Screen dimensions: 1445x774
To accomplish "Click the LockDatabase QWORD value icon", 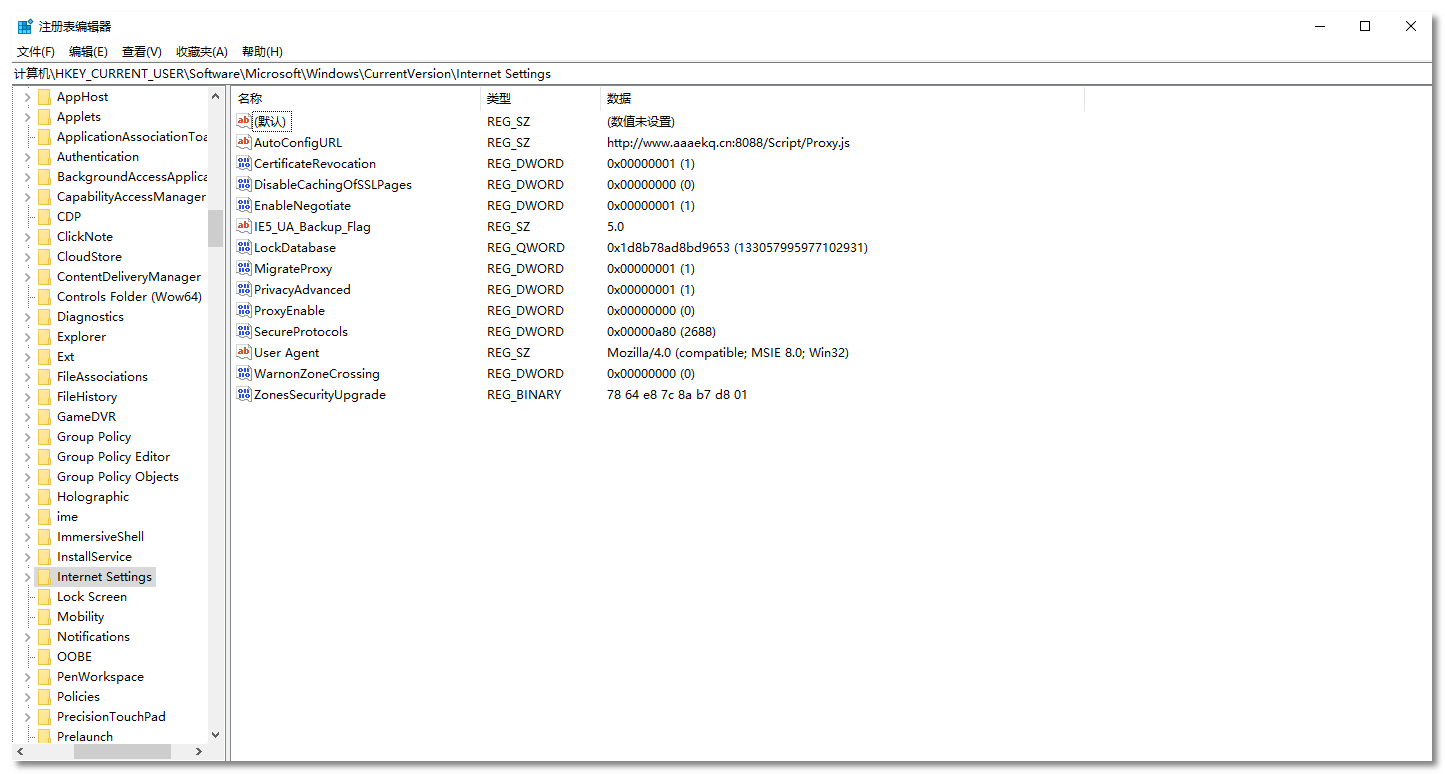I will click(x=244, y=247).
